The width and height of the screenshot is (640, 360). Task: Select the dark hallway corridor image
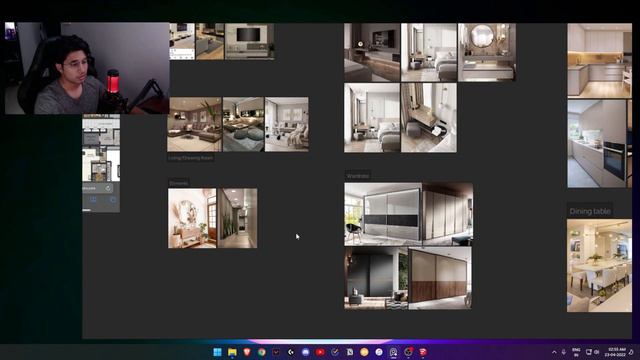(237, 218)
